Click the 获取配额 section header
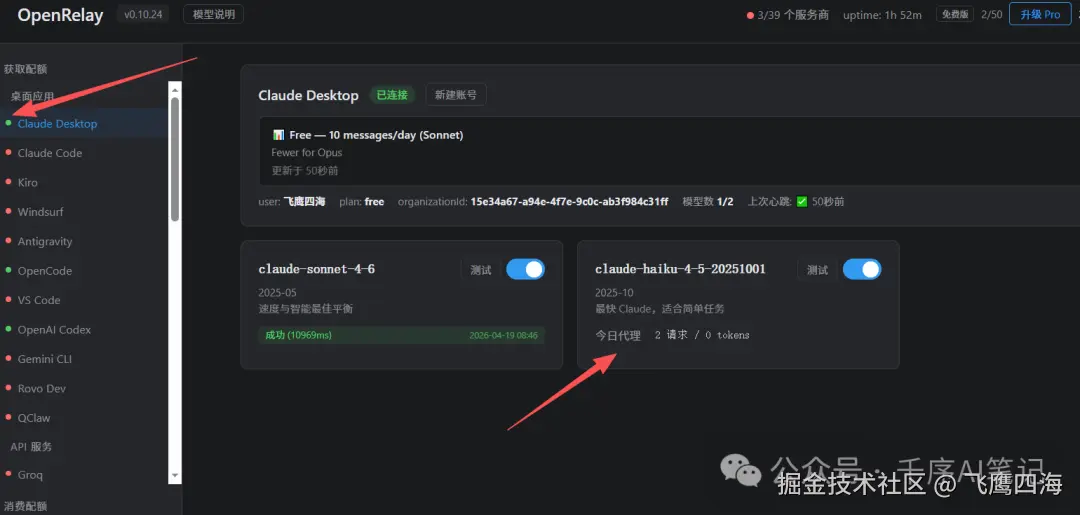Viewport: 1080px width, 515px height. coord(25,69)
